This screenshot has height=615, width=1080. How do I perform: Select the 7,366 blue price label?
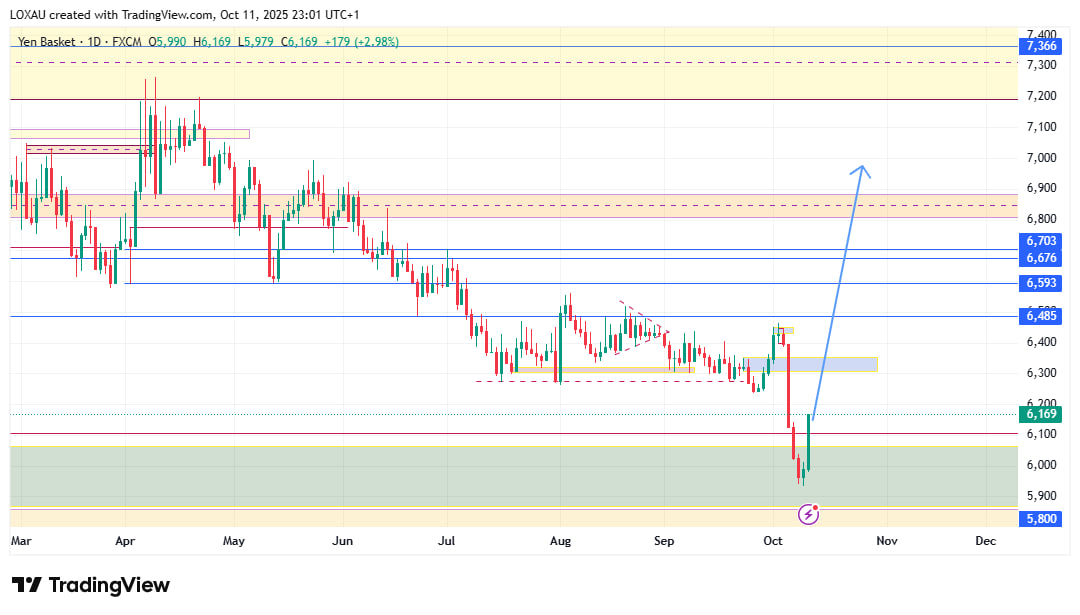1037,46
